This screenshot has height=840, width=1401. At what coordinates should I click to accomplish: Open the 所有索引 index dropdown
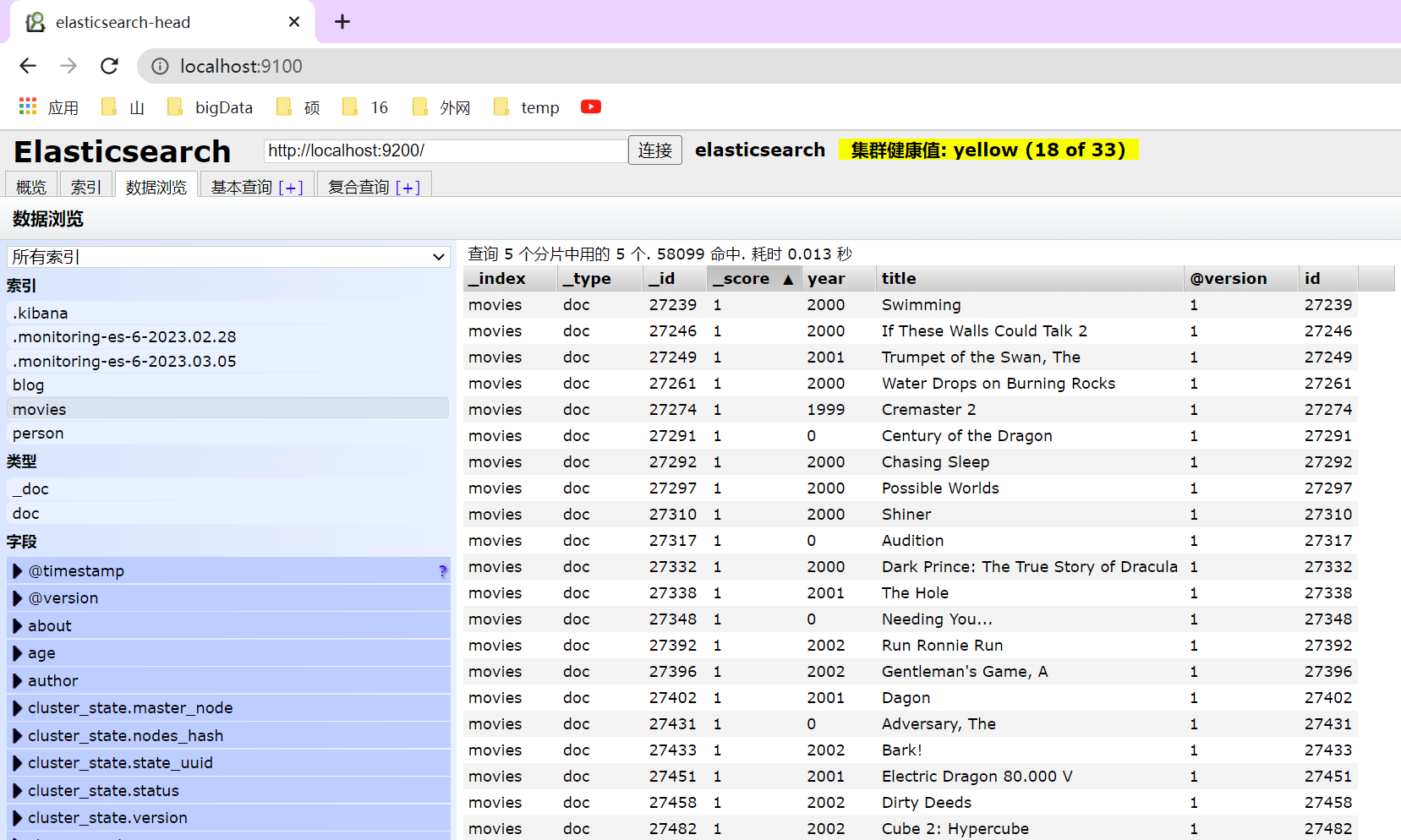pos(228,257)
